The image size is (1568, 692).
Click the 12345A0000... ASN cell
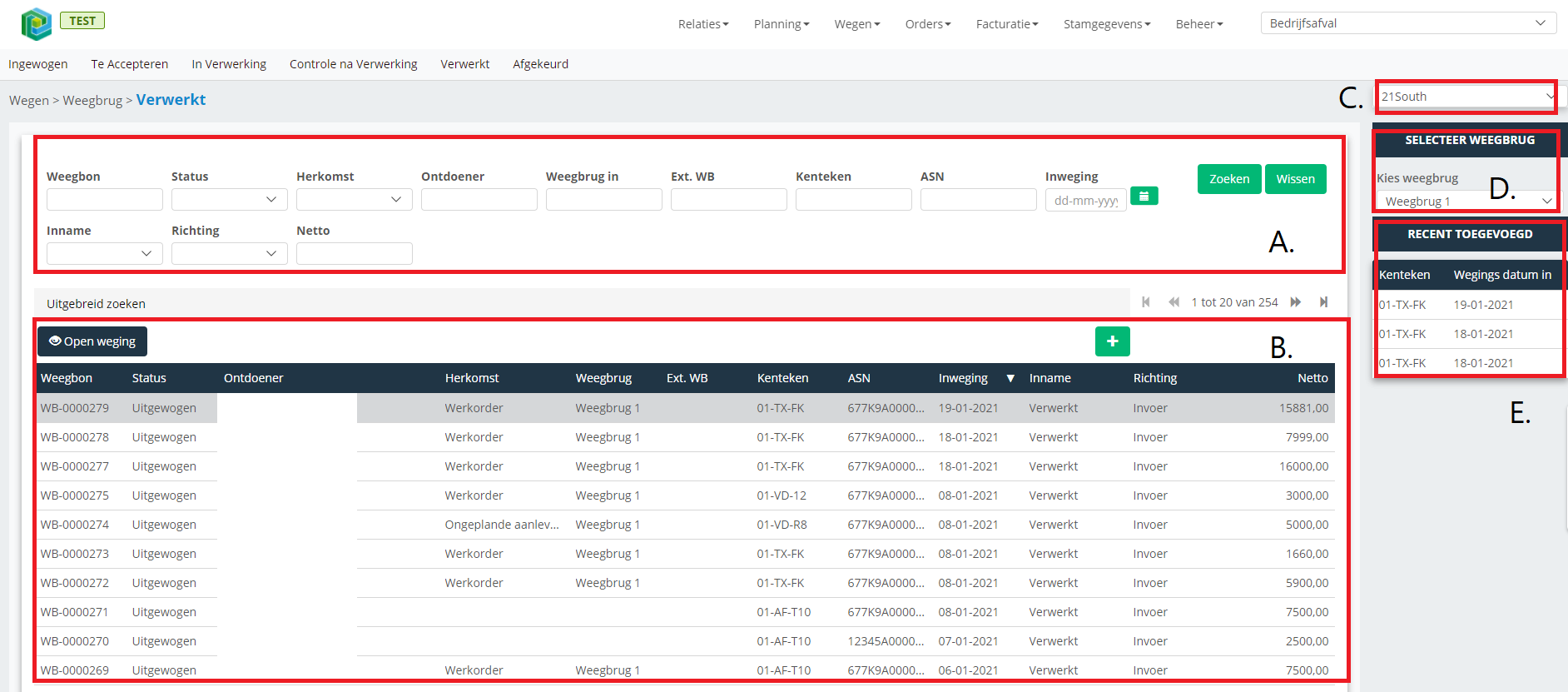(886, 641)
